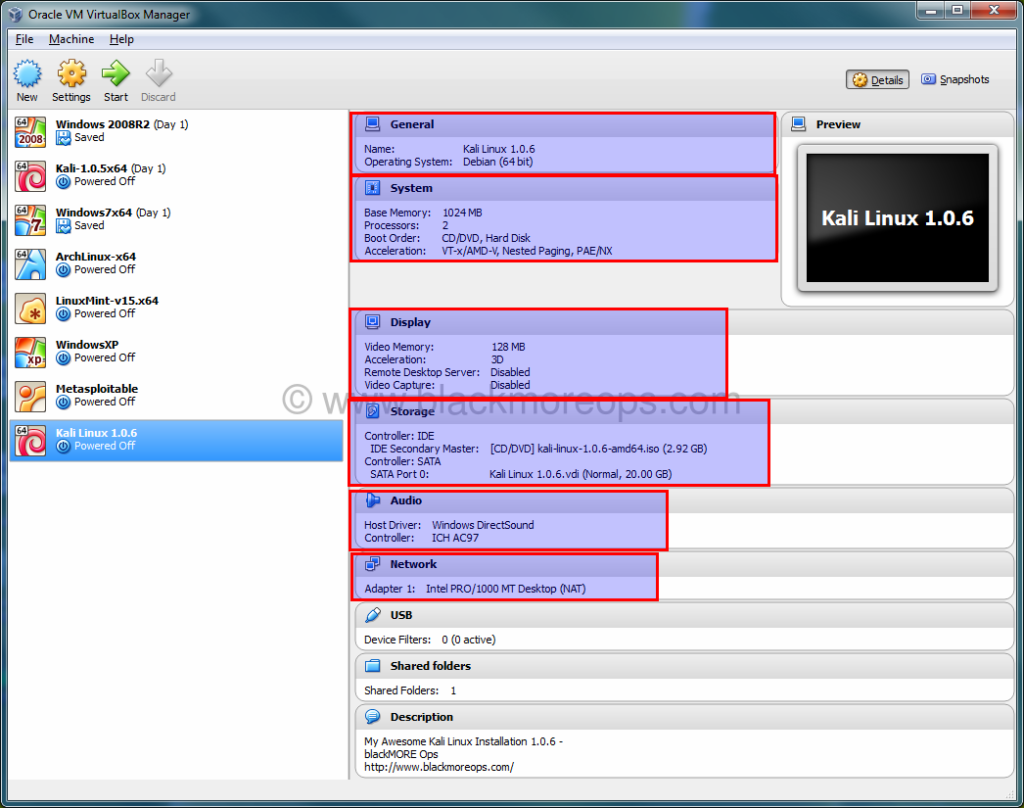Image resolution: width=1024 pixels, height=808 pixels.
Task: Select the 'Windows 2008R2' VM name
Action: (x=103, y=124)
